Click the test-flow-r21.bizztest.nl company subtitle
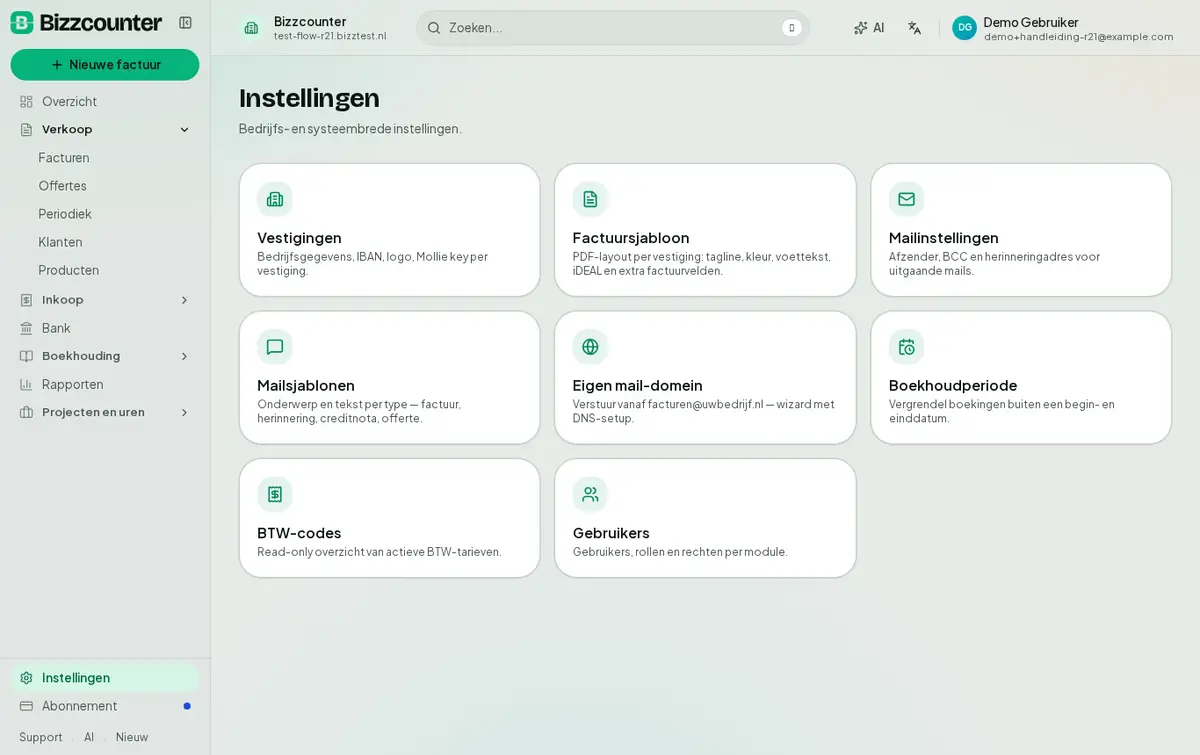 [x=330, y=36]
